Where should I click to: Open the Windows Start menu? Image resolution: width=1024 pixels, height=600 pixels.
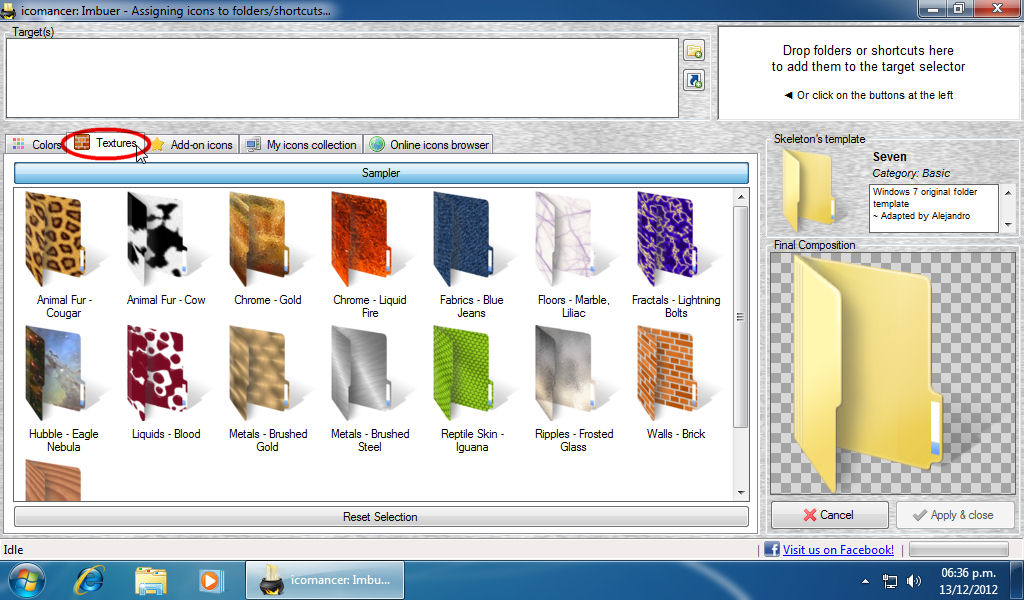tap(27, 580)
